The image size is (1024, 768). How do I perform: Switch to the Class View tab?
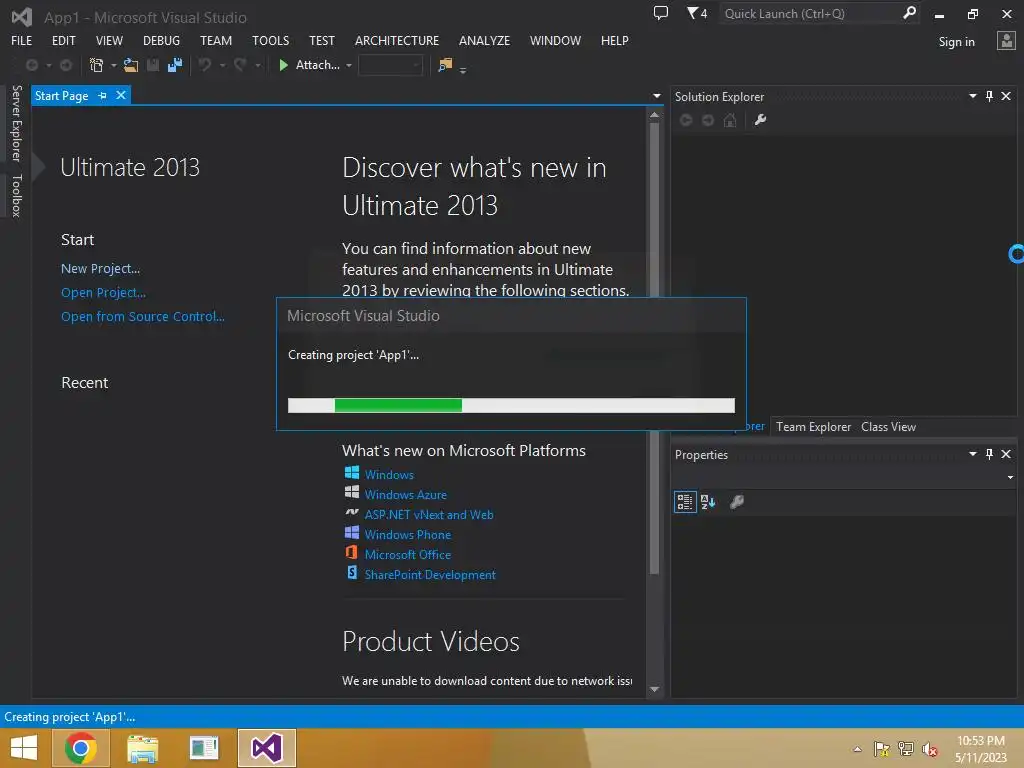coord(888,426)
